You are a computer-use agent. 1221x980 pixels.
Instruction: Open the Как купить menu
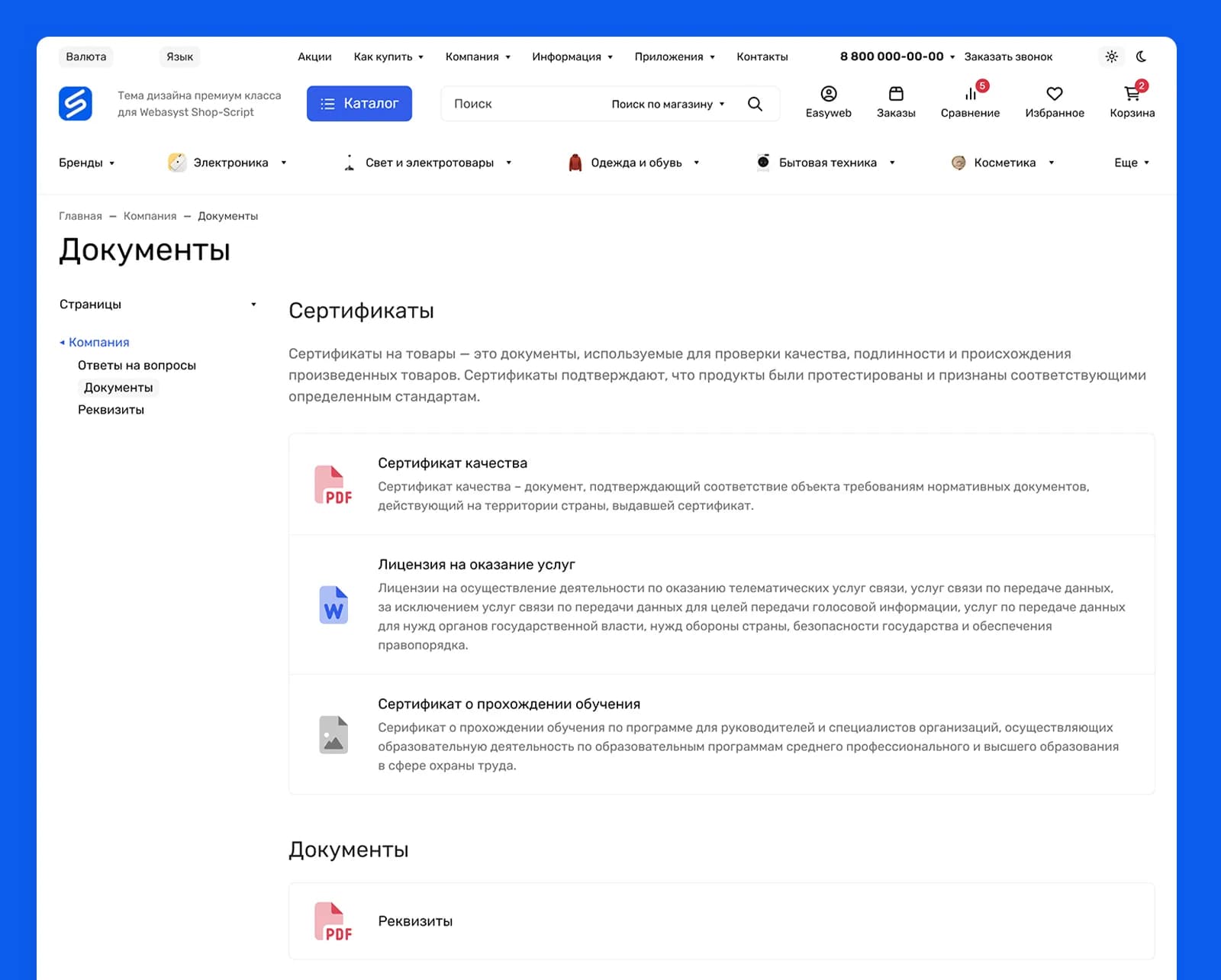coord(388,56)
